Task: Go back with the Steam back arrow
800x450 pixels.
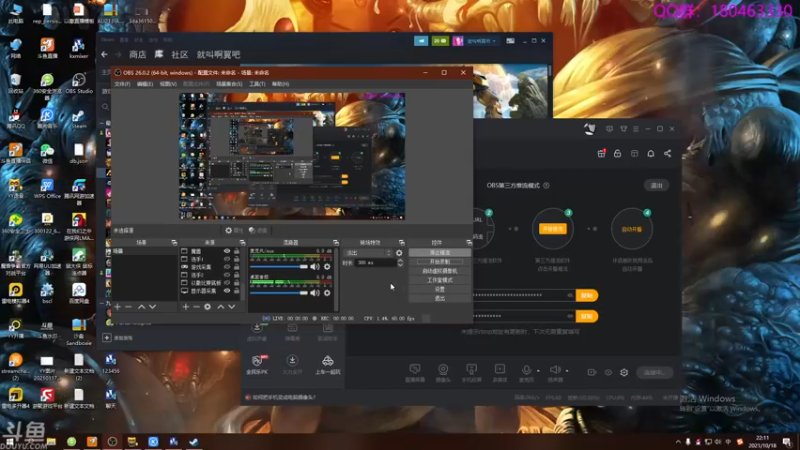Action: point(104,54)
